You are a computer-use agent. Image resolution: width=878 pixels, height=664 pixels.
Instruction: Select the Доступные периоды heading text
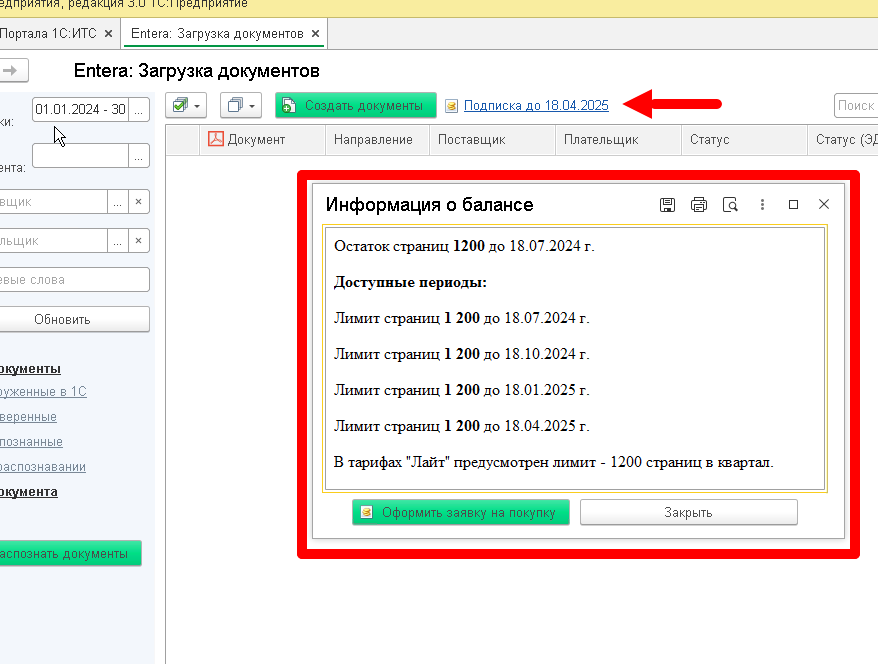coord(410,282)
